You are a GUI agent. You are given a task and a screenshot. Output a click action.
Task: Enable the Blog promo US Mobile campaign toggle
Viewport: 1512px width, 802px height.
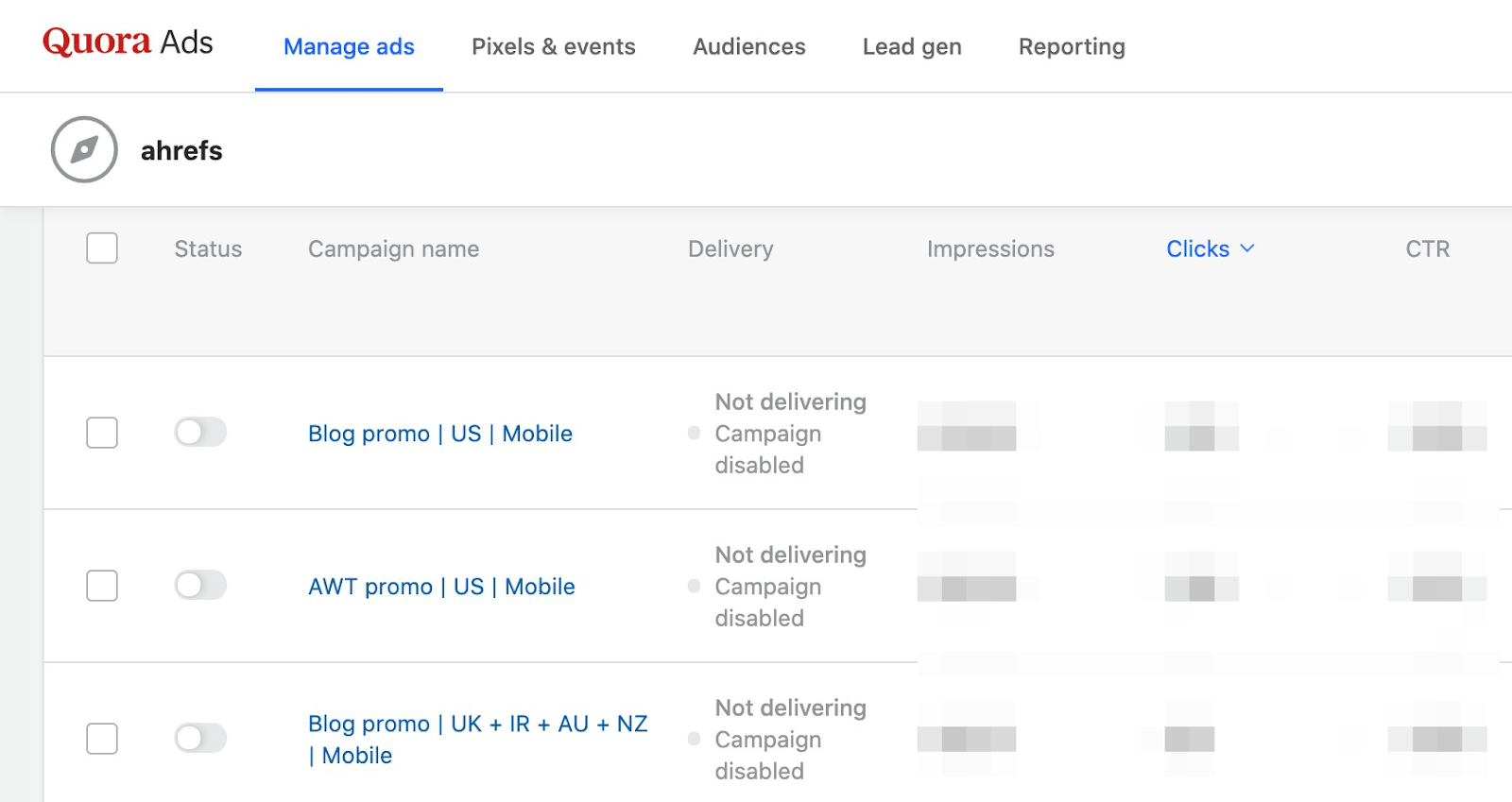tap(200, 433)
